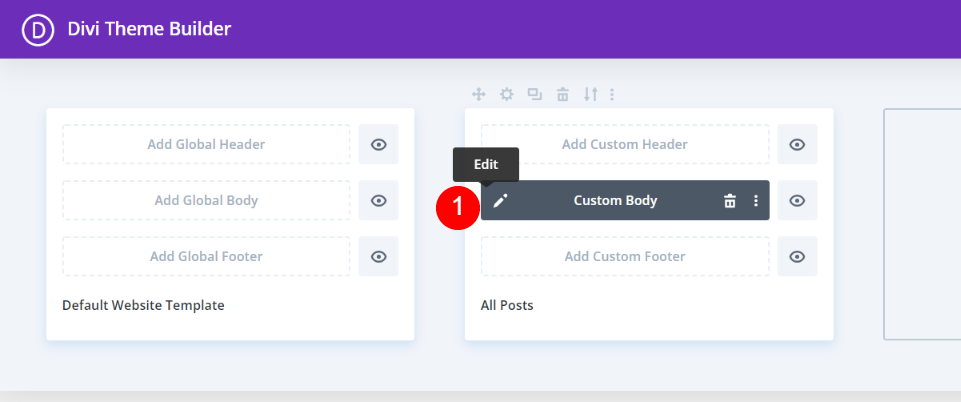Toggle visibility of Global Footer
This screenshot has height=402, width=961.
tap(379, 256)
